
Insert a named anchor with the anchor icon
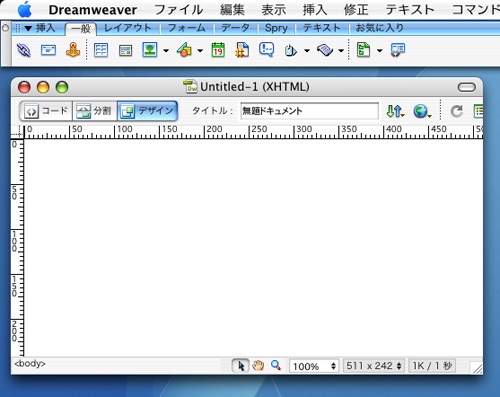point(73,50)
